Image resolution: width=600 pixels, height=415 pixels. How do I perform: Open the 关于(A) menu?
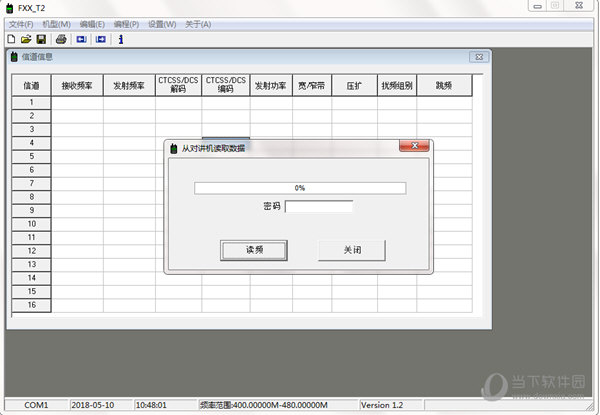click(x=198, y=24)
